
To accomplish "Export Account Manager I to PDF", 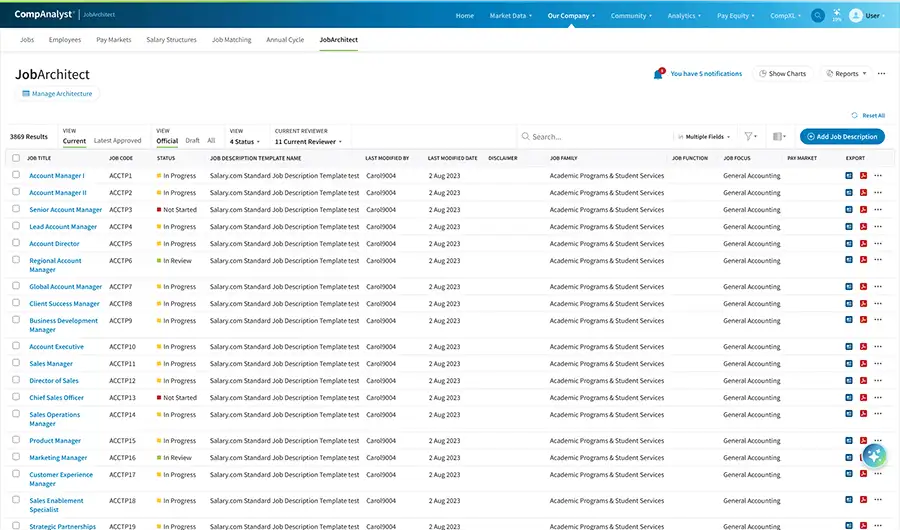I will tap(863, 176).
